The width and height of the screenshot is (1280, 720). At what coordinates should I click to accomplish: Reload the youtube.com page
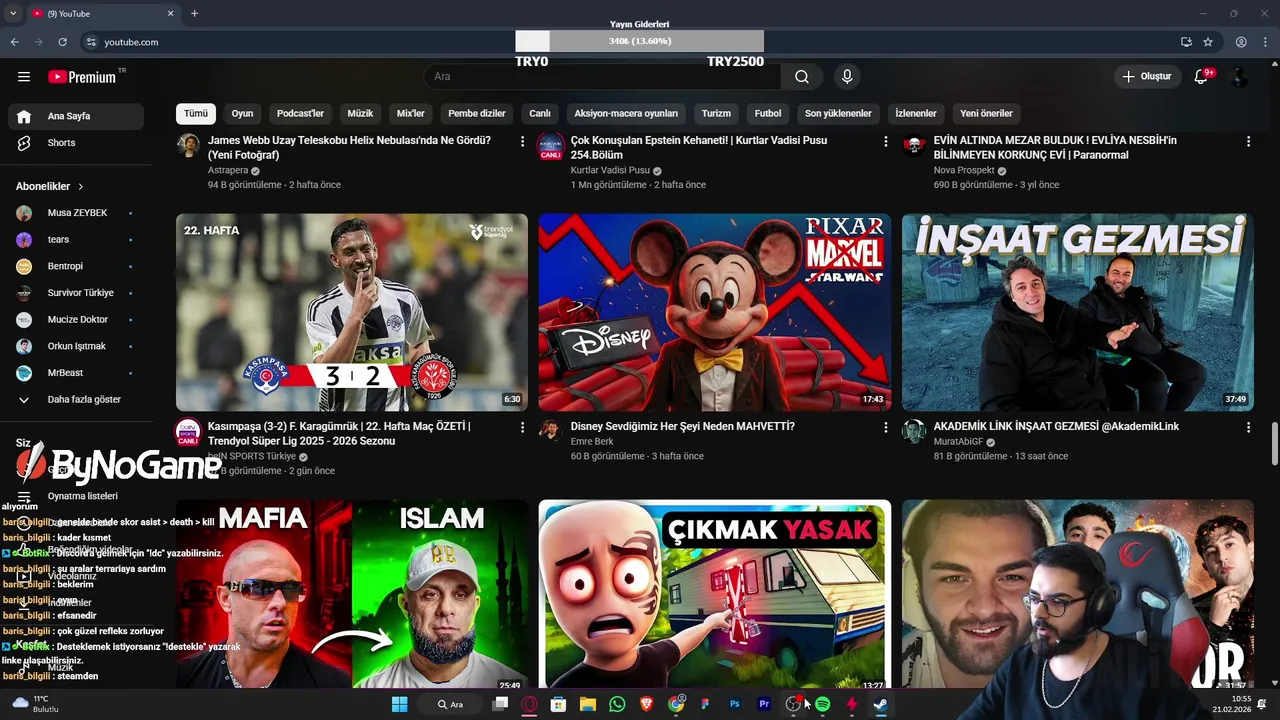[62, 42]
